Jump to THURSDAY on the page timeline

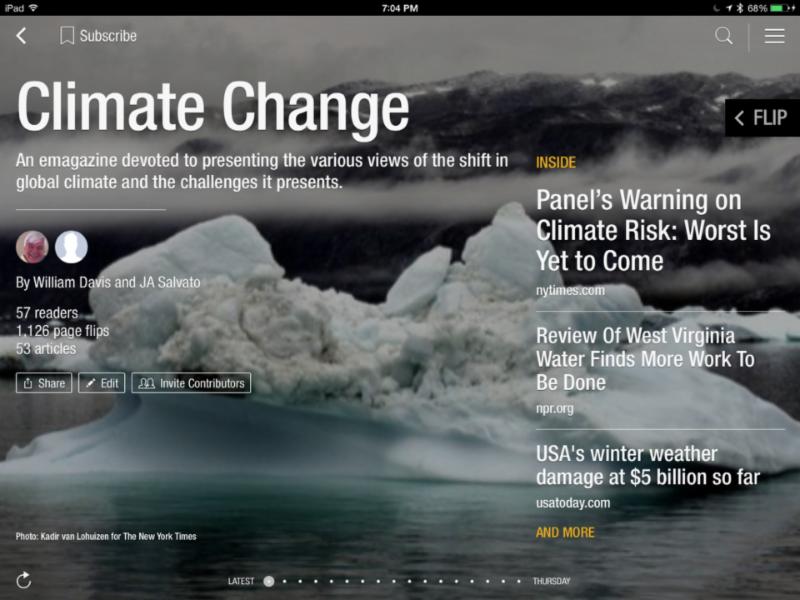pyautogui.click(x=552, y=581)
